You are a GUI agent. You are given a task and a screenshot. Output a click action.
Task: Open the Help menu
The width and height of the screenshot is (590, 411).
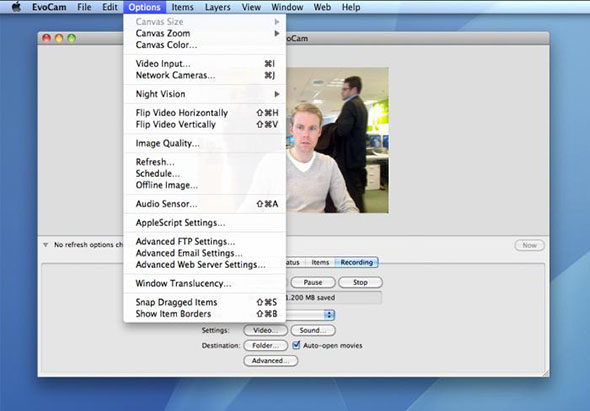[x=351, y=7]
